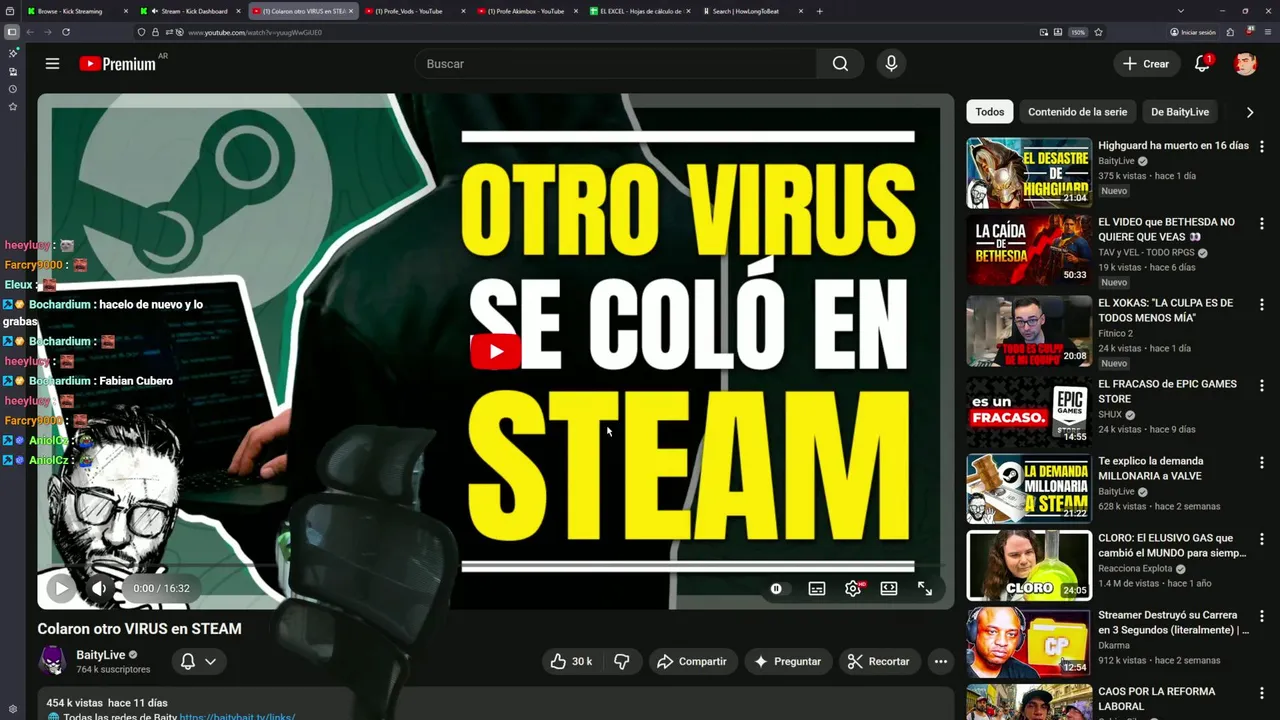Screen dimensions: 1280x720
Task: Open options for Highguard ha muerto video
Action: pyautogui.click(x=1261, y=146)
